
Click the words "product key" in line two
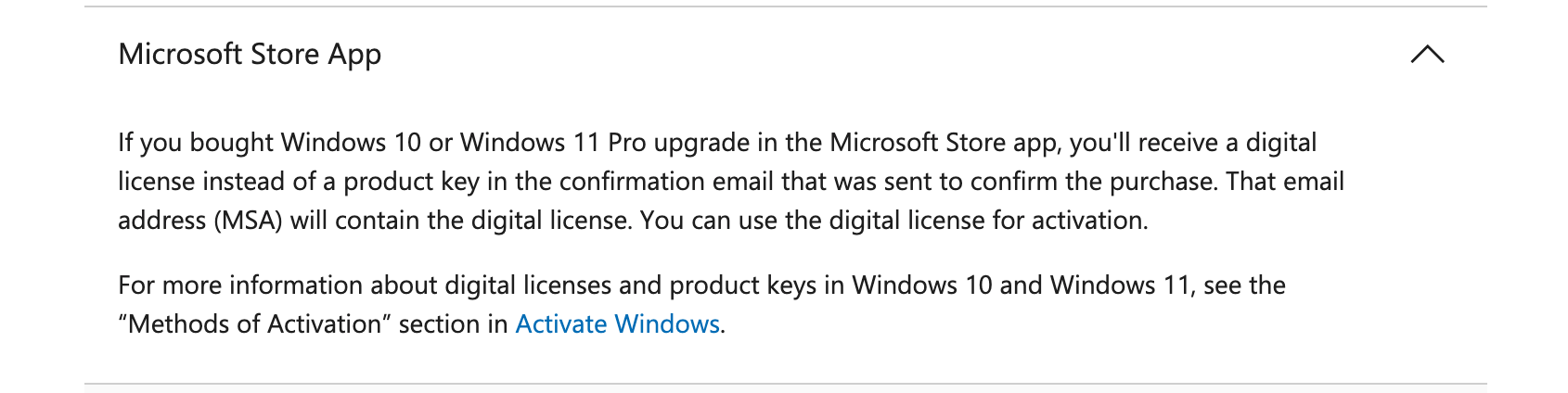tap(411, 182)
